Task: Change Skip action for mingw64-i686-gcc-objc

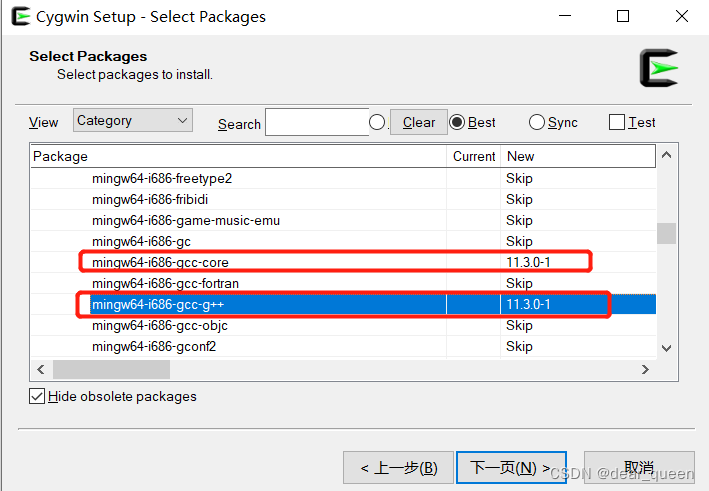Action: 519,326
